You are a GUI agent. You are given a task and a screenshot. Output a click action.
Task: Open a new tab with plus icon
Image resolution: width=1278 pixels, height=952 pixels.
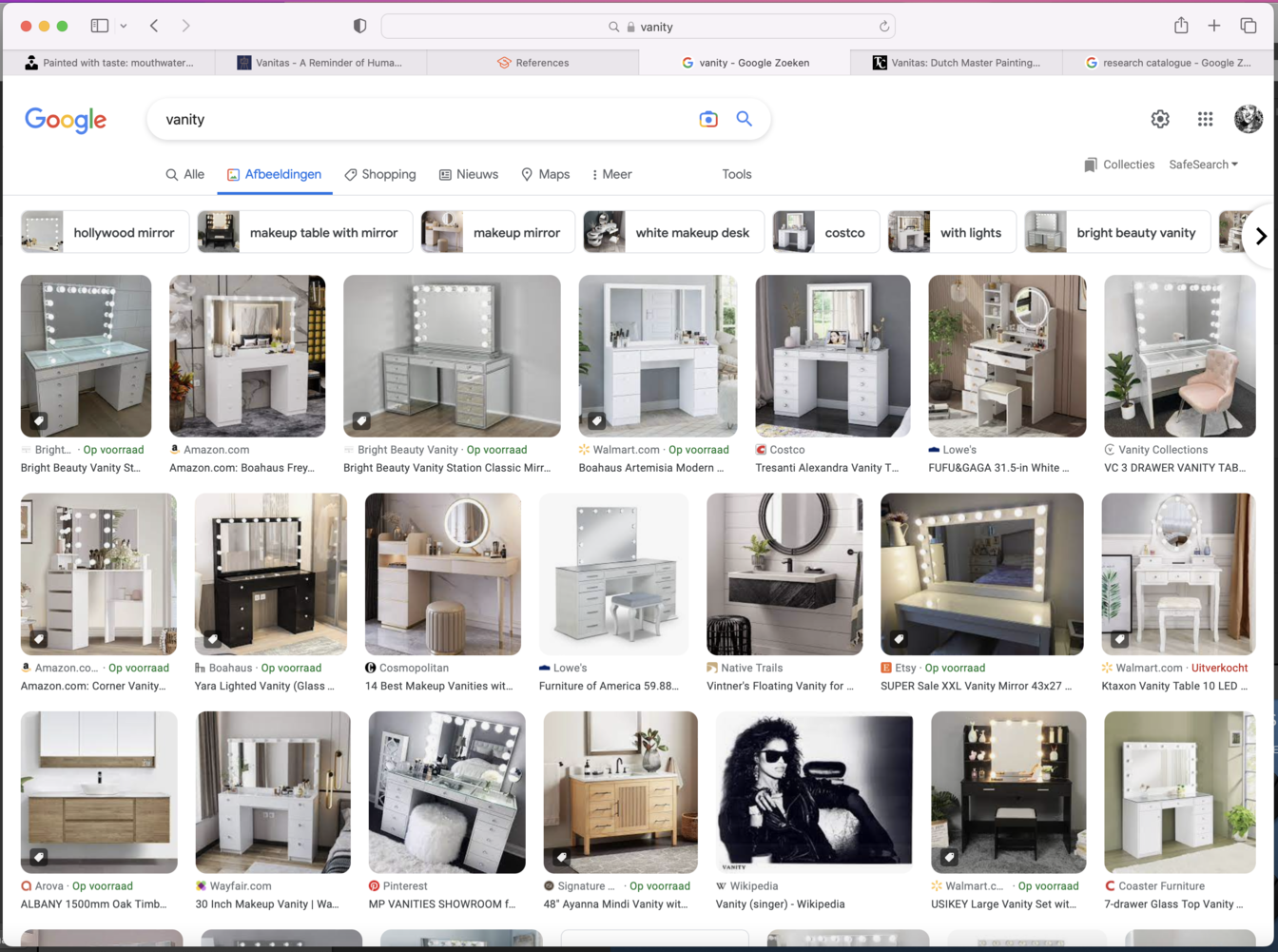[1214, 26]
